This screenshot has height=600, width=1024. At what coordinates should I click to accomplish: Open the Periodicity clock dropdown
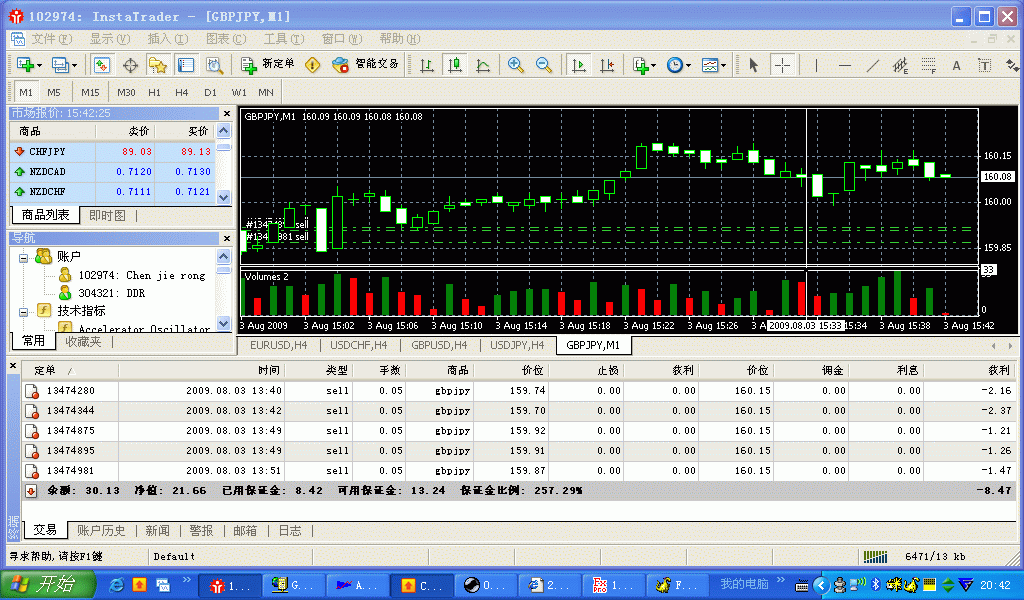tap(678, 65)
